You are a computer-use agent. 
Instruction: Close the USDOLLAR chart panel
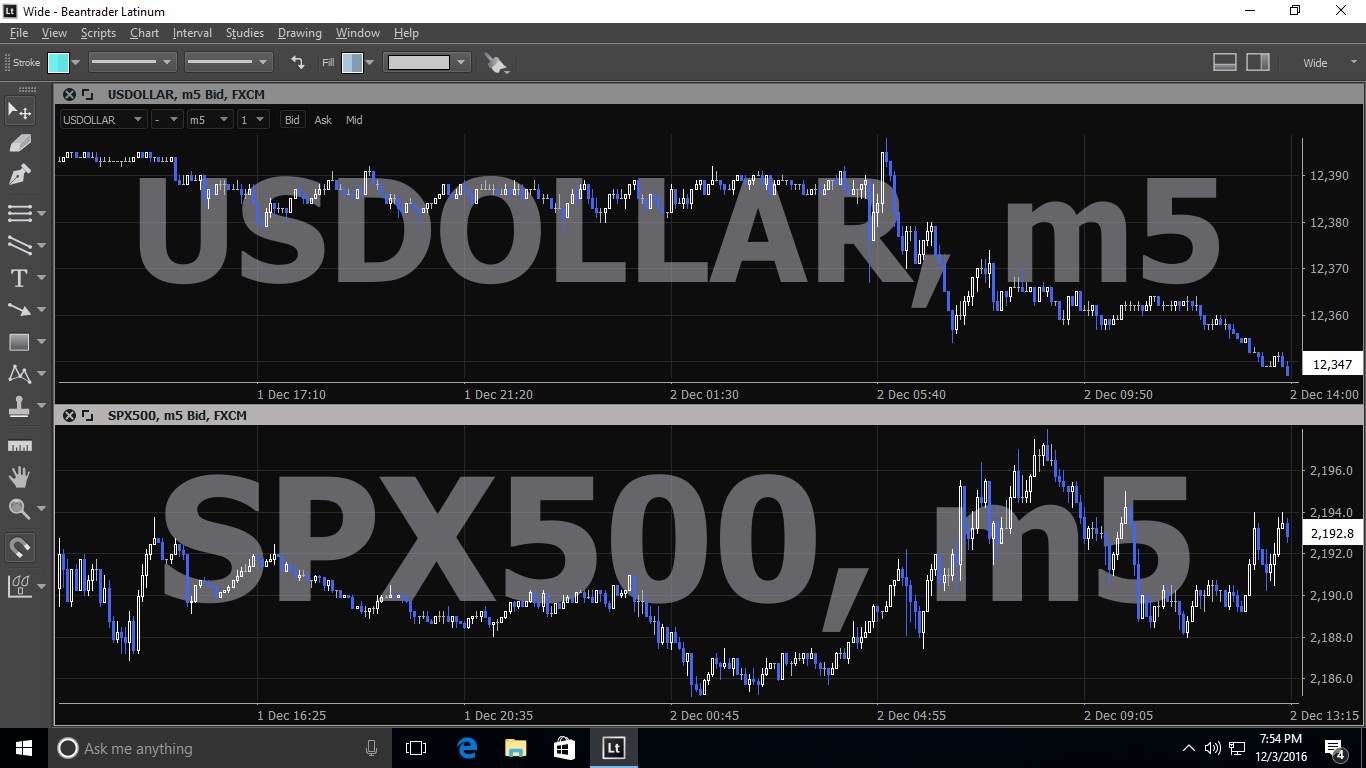click(x=69, y=94)
